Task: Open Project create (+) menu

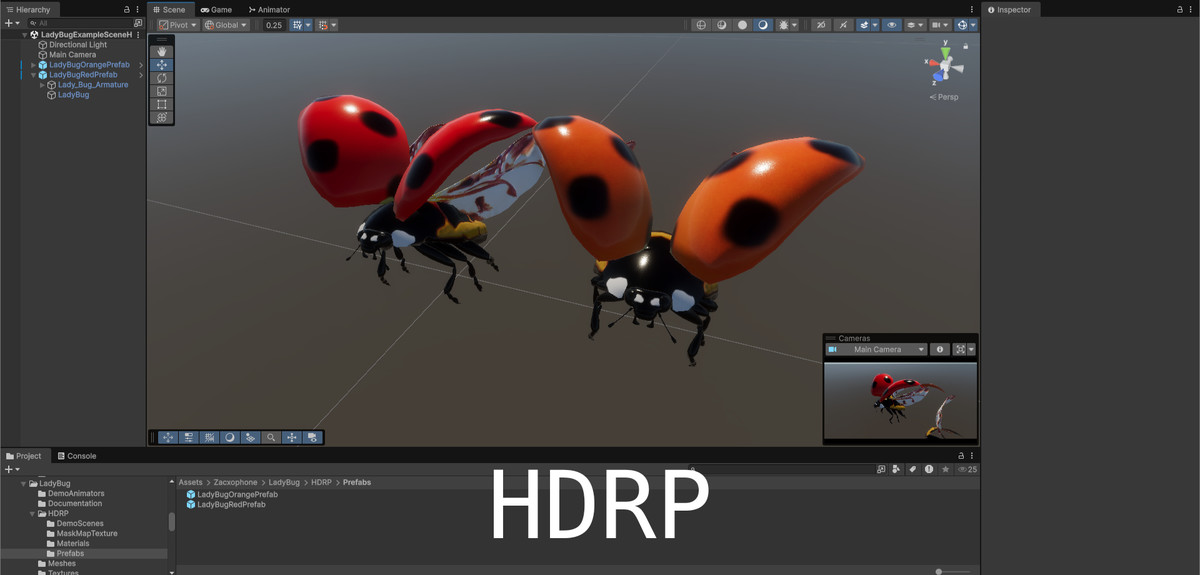Action: [x=11, y=469]
